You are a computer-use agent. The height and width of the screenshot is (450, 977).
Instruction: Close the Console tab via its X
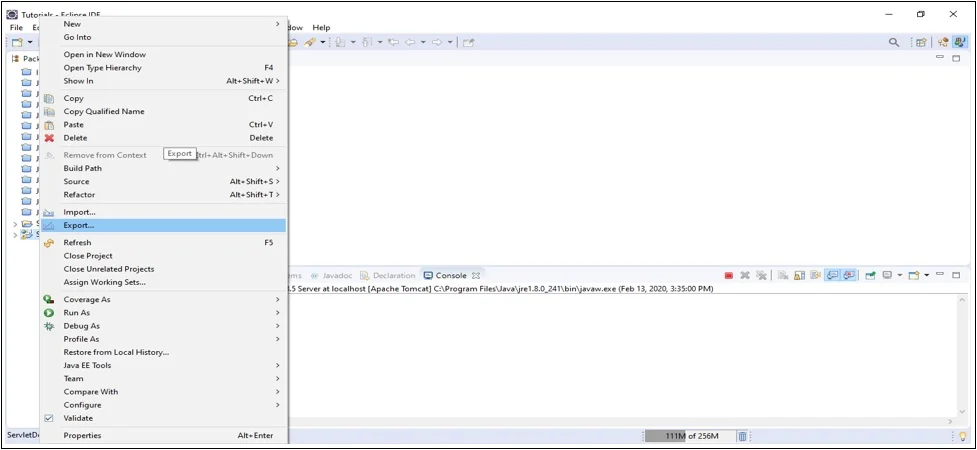(475, 275)
